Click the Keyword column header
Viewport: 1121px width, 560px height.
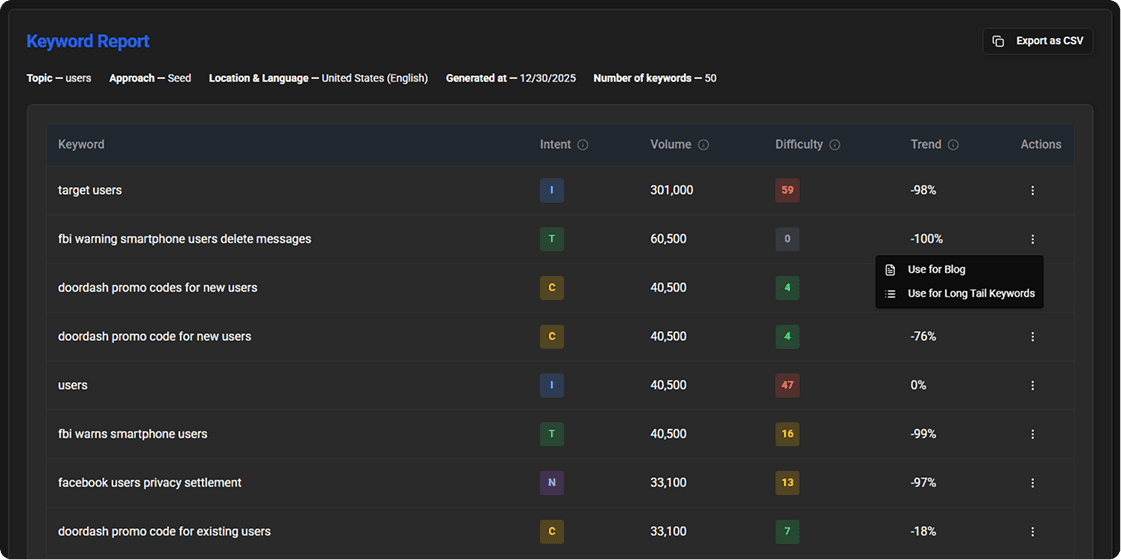[x=81, y=144]
